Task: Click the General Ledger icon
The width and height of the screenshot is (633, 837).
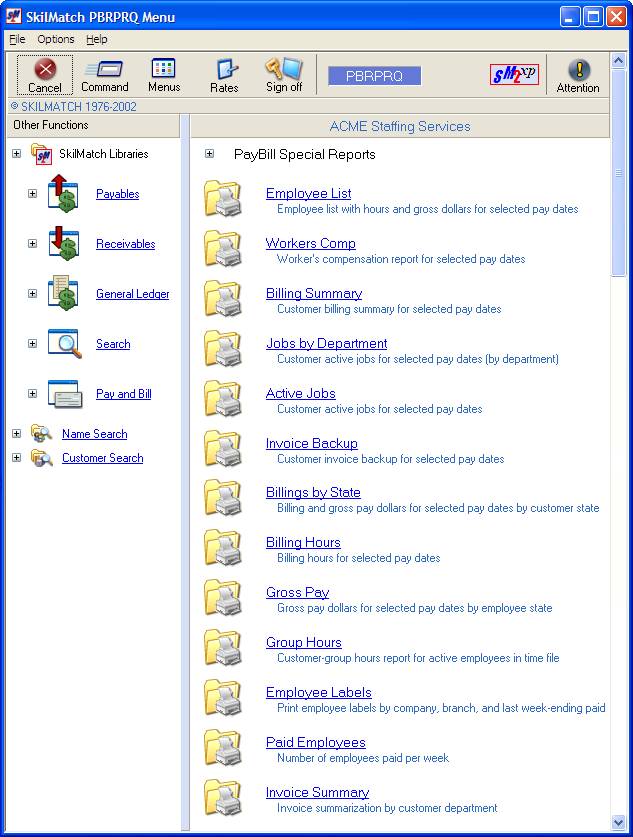Action: [x=63, y=293]
